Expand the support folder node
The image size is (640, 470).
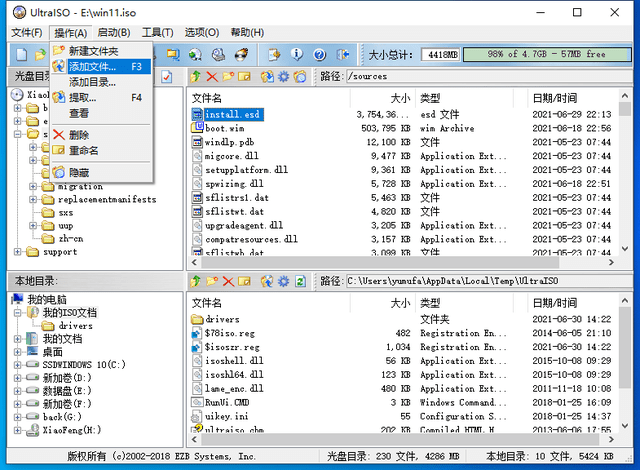[x=17, y=252]
